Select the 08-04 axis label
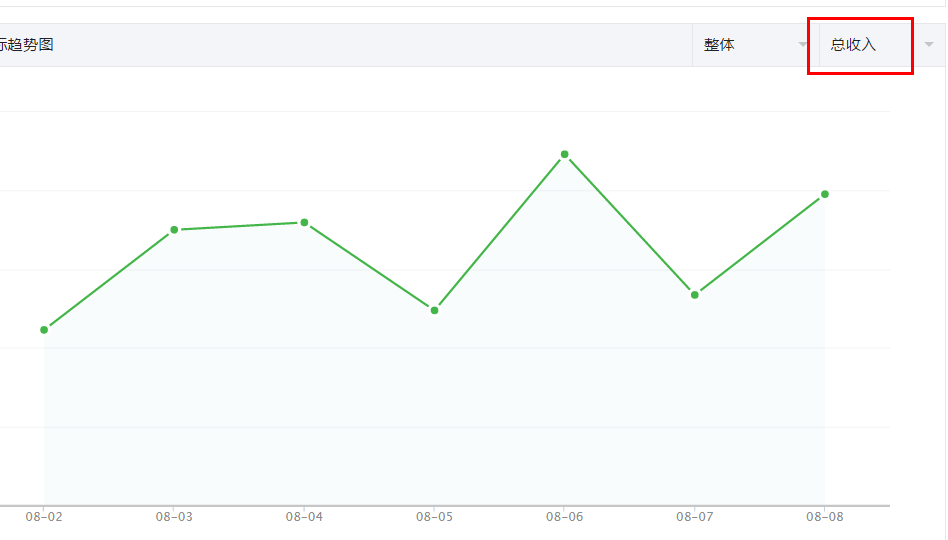948x540 pixels. (304, 517)
